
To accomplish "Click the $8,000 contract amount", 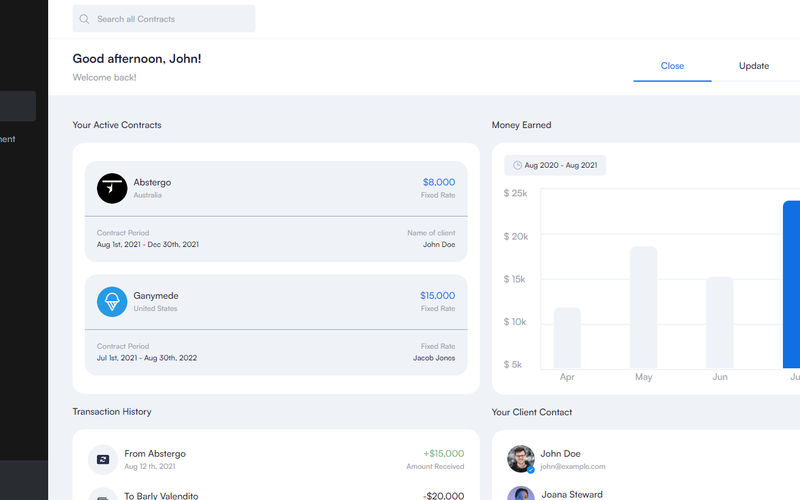I will 439,182.
